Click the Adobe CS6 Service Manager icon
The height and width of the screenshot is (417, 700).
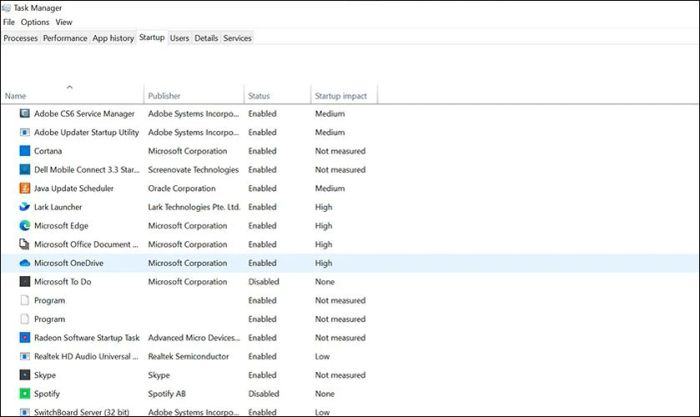point(25,114)
